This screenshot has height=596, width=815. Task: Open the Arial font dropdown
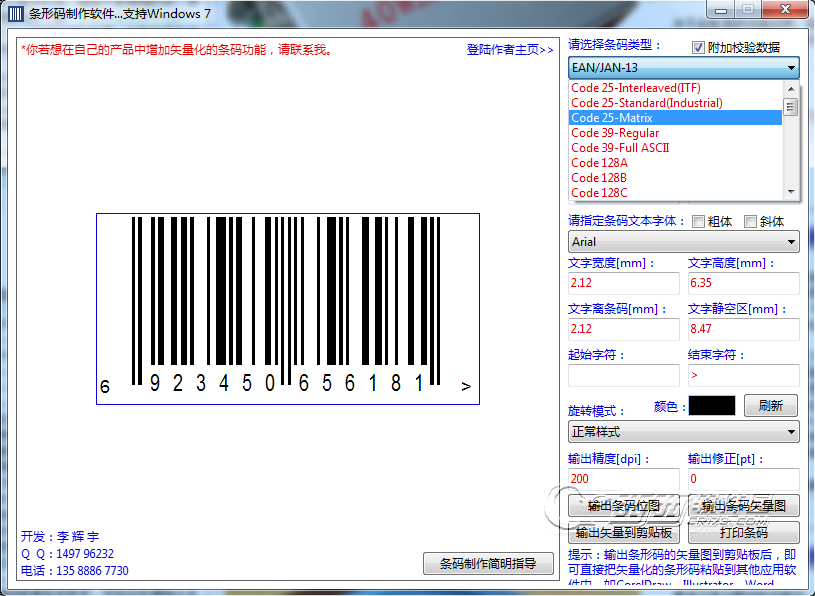click(683, 242)
